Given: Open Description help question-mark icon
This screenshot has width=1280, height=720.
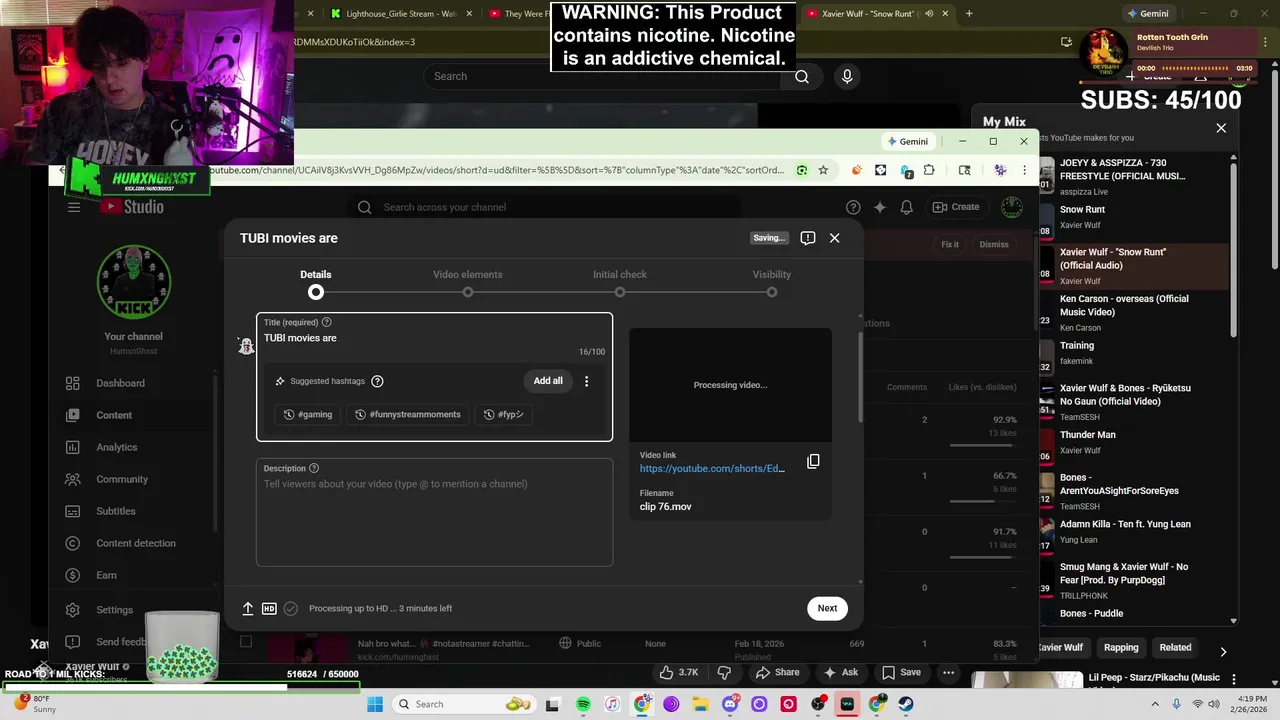Looking at the screenshot, I should tap(314, 468).
